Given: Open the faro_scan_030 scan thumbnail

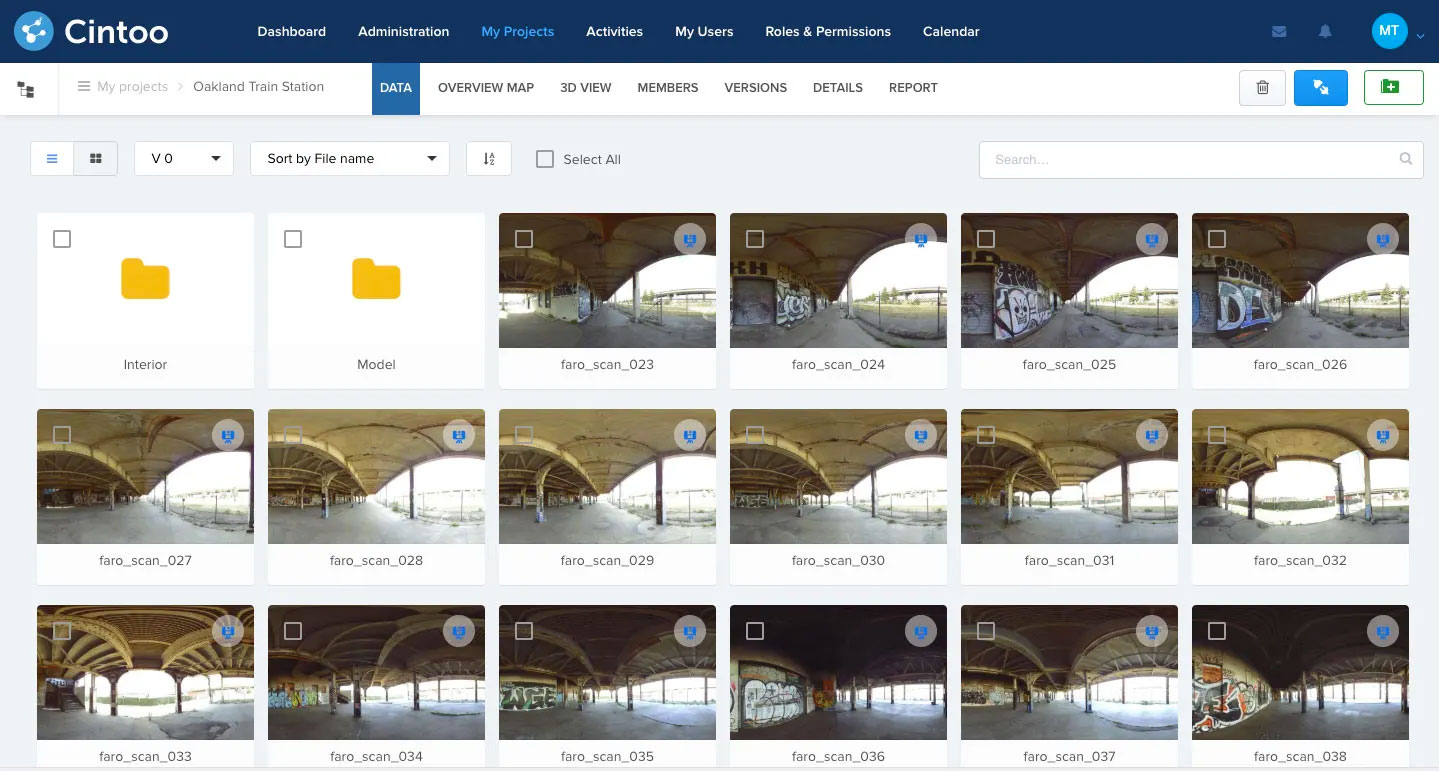Looking at the screenshot, I should point(838,477).
